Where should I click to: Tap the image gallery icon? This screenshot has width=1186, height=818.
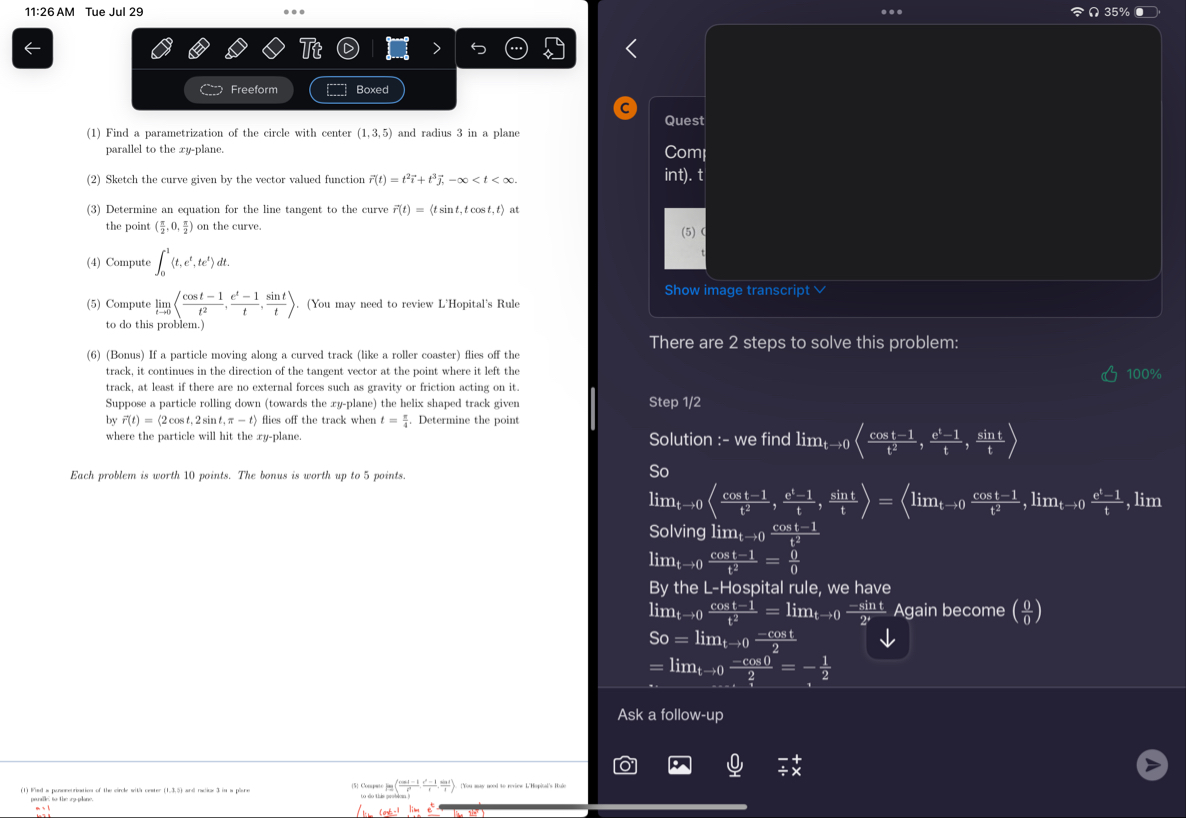680,764
